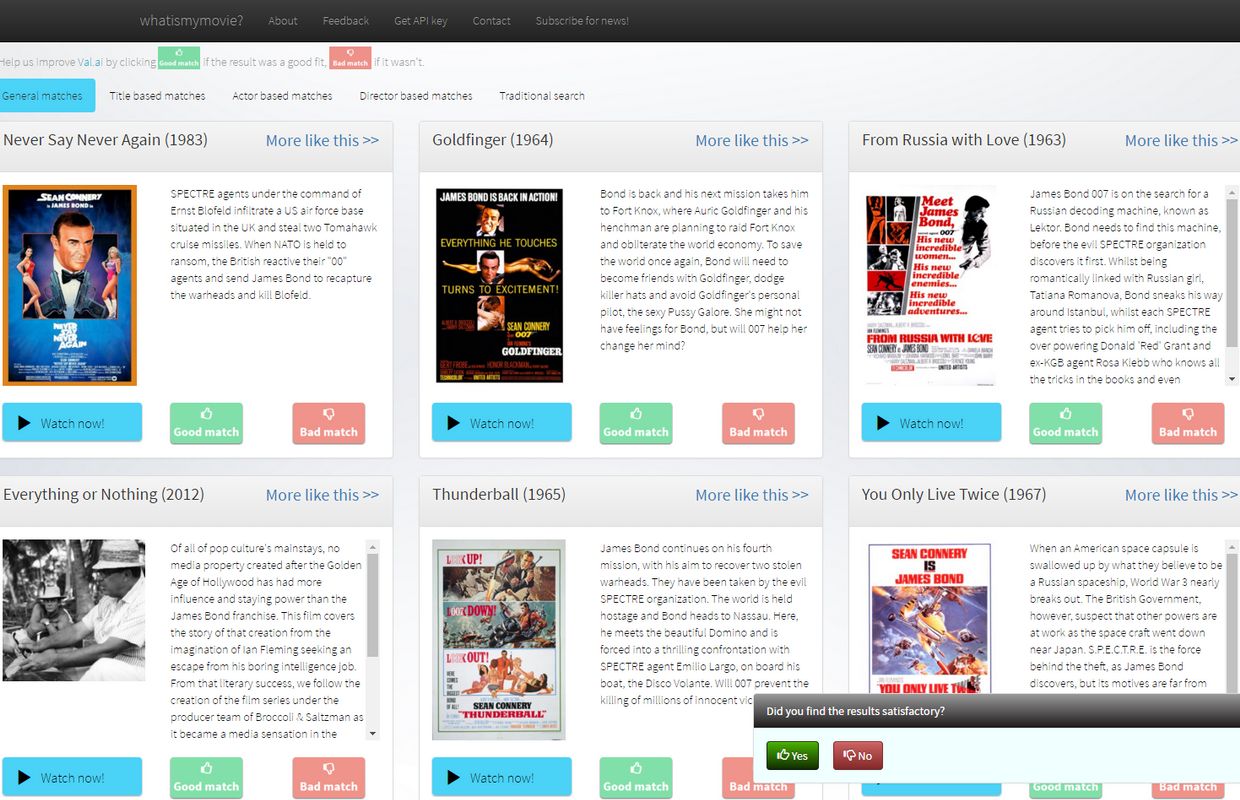Open the Goldfinger movie poster
The height and width of the screenshot is (800, 1240).
click(499, 285)
